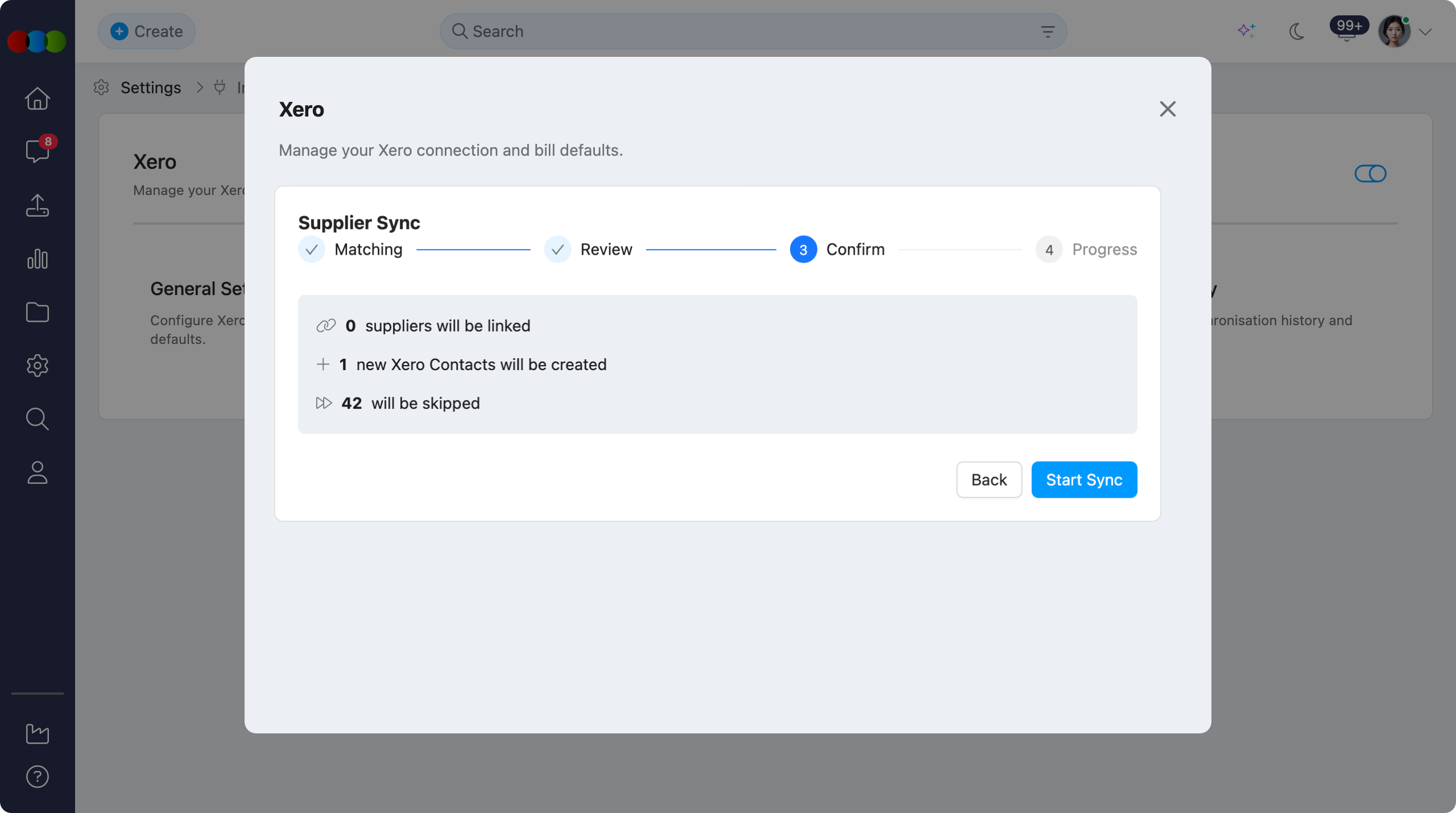
Task: Go to the Review step
Action: [588, 249]
